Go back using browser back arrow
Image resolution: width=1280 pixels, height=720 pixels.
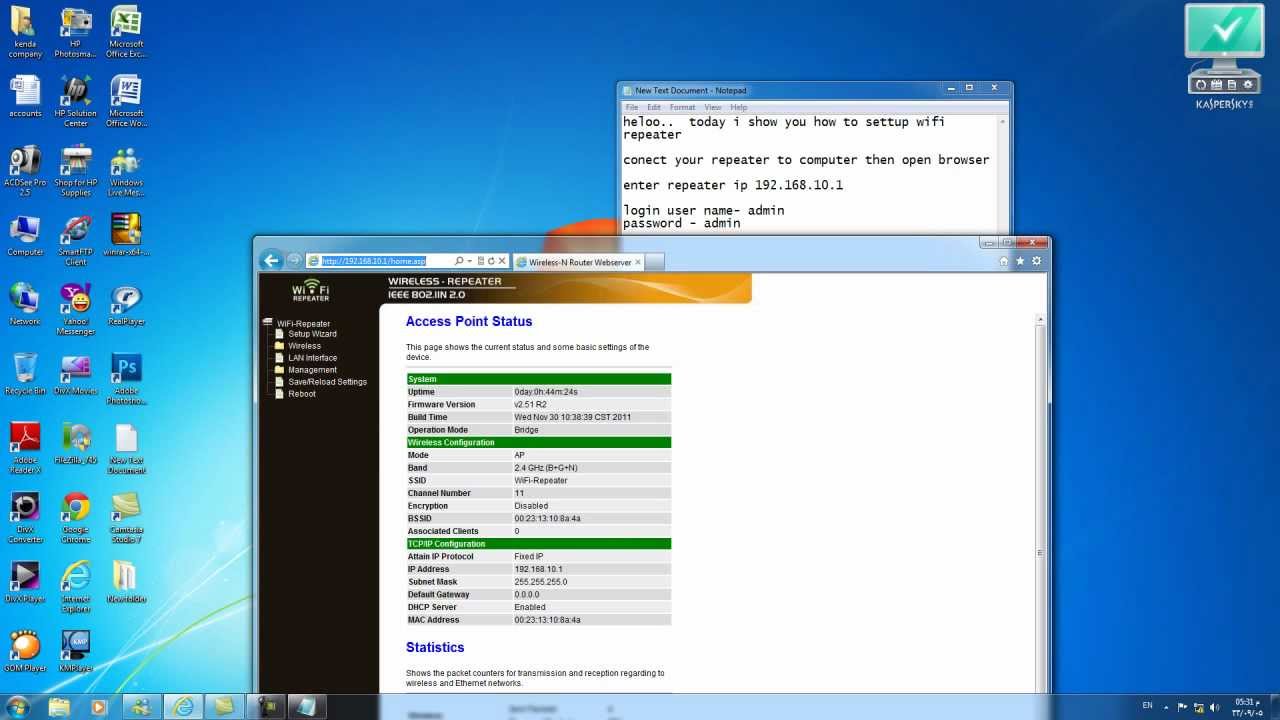point(271,260)
